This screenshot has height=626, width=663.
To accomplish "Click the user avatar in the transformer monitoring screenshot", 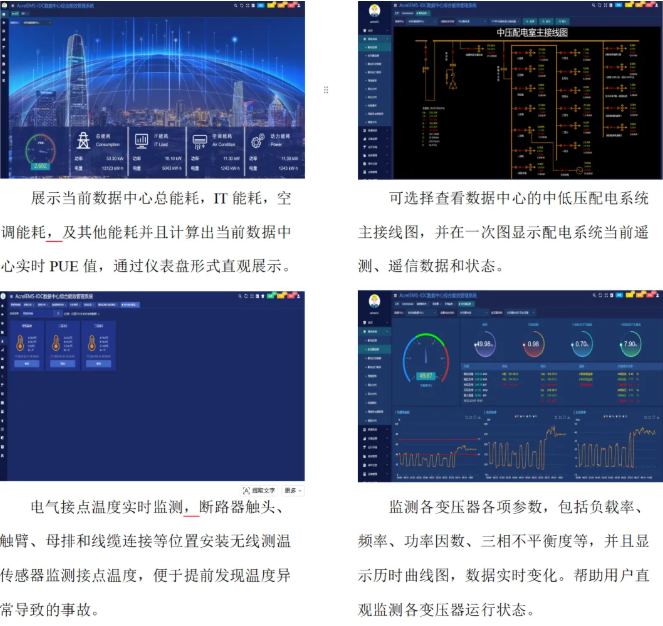I will (x=374, y=301).
